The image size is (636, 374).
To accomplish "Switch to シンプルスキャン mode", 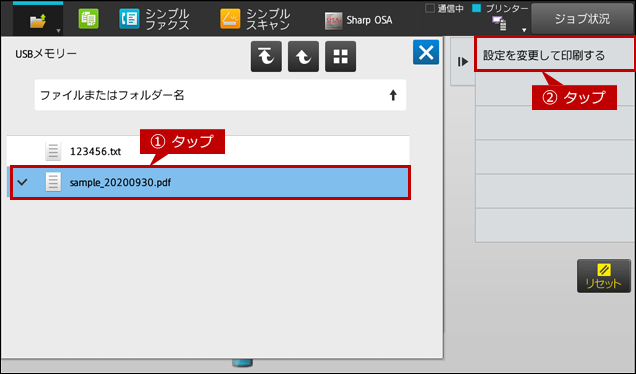I will click(x=255, y=19).
